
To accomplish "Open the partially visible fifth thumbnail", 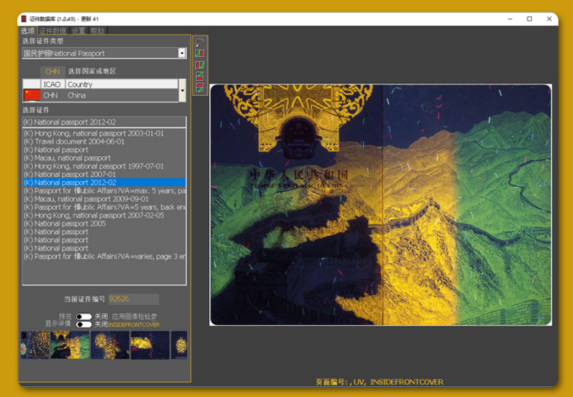I will click(179, 345).
